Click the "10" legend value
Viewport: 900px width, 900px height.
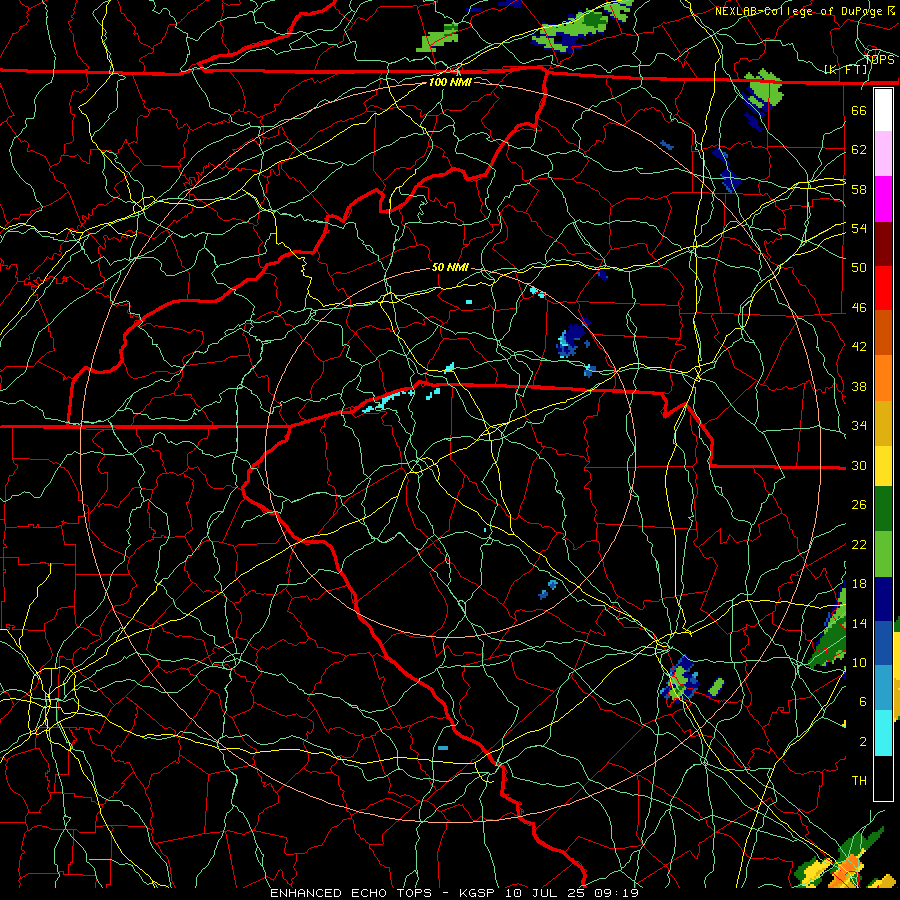859,662
